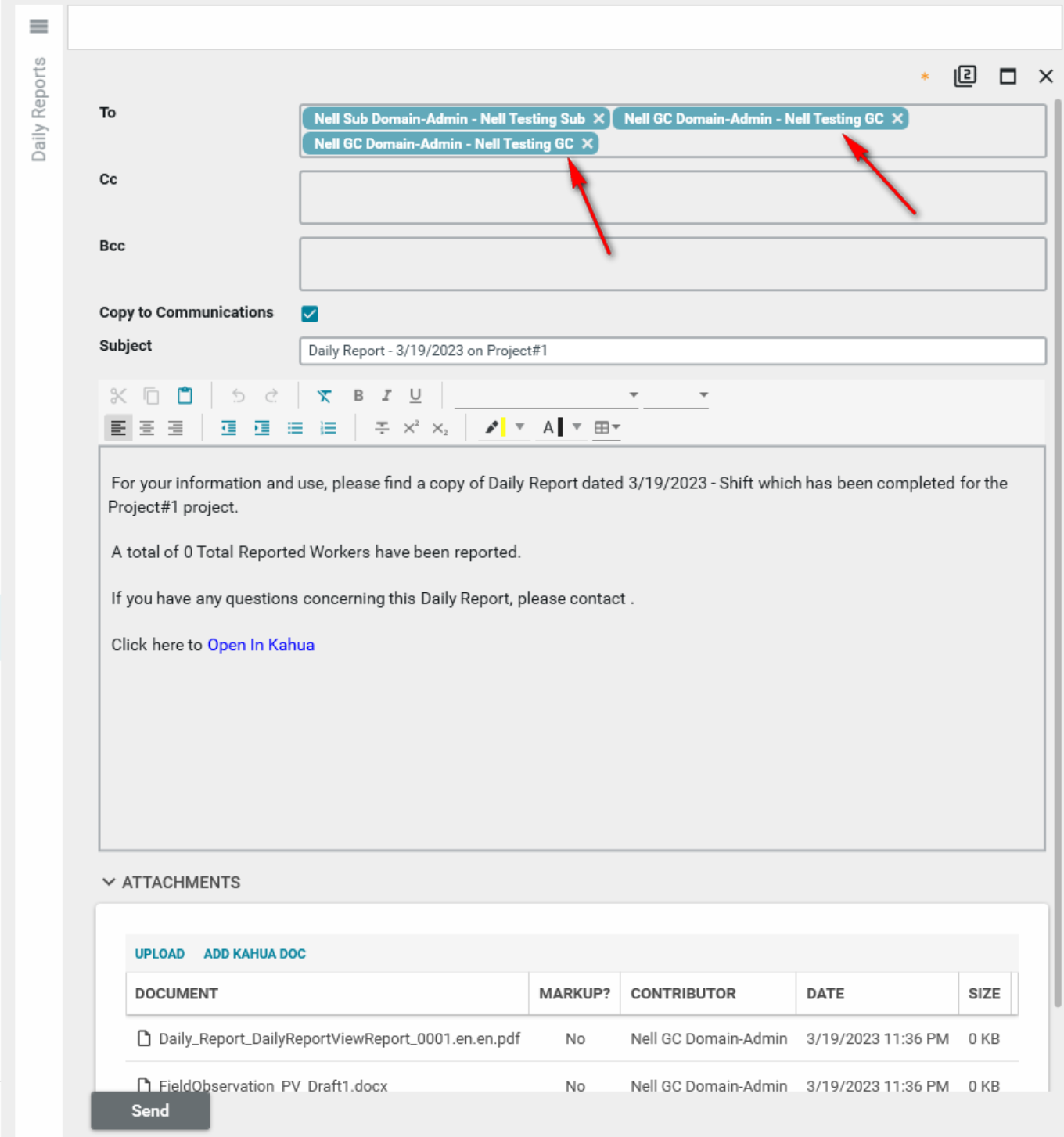Apply superscript formatting
The width and height of the screenshot is (1064, 1137).
tap(411, 428)
